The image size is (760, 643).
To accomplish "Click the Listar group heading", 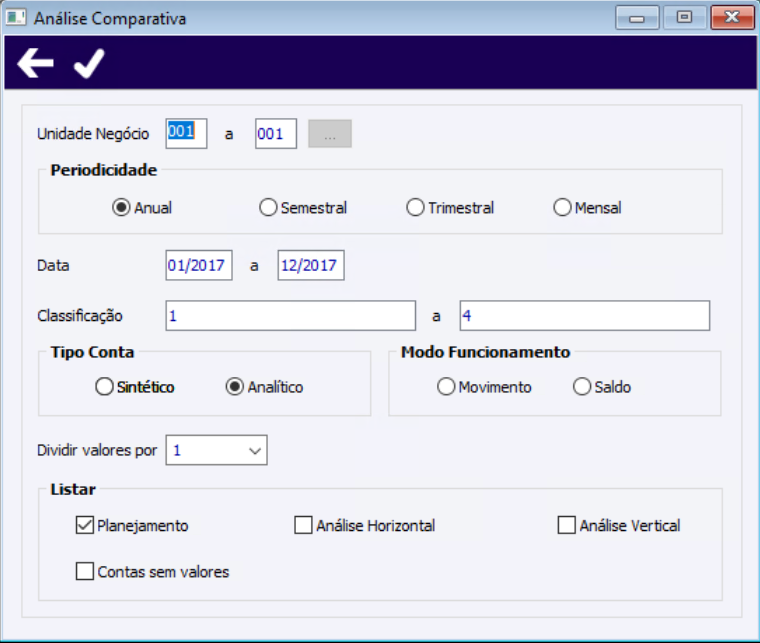I will (73, 489).
